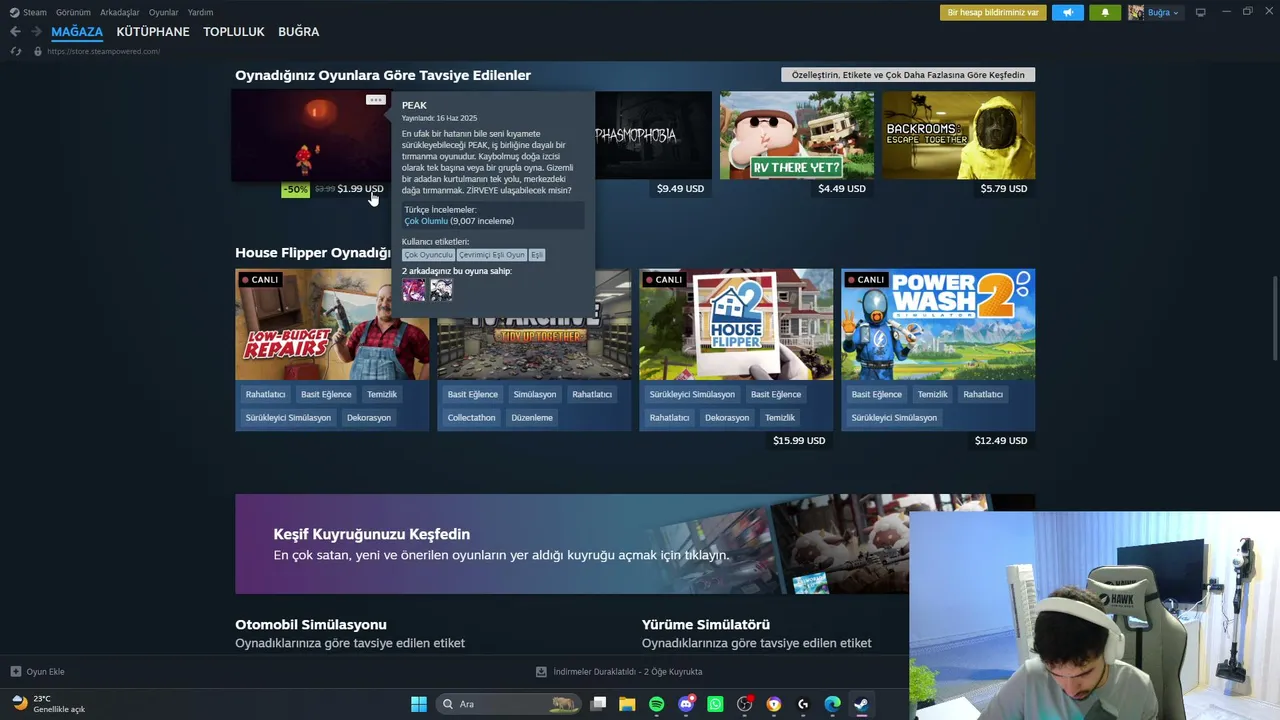Switch to the TOPLULUK tab
1280x720 pixels.
click(234, 32)
